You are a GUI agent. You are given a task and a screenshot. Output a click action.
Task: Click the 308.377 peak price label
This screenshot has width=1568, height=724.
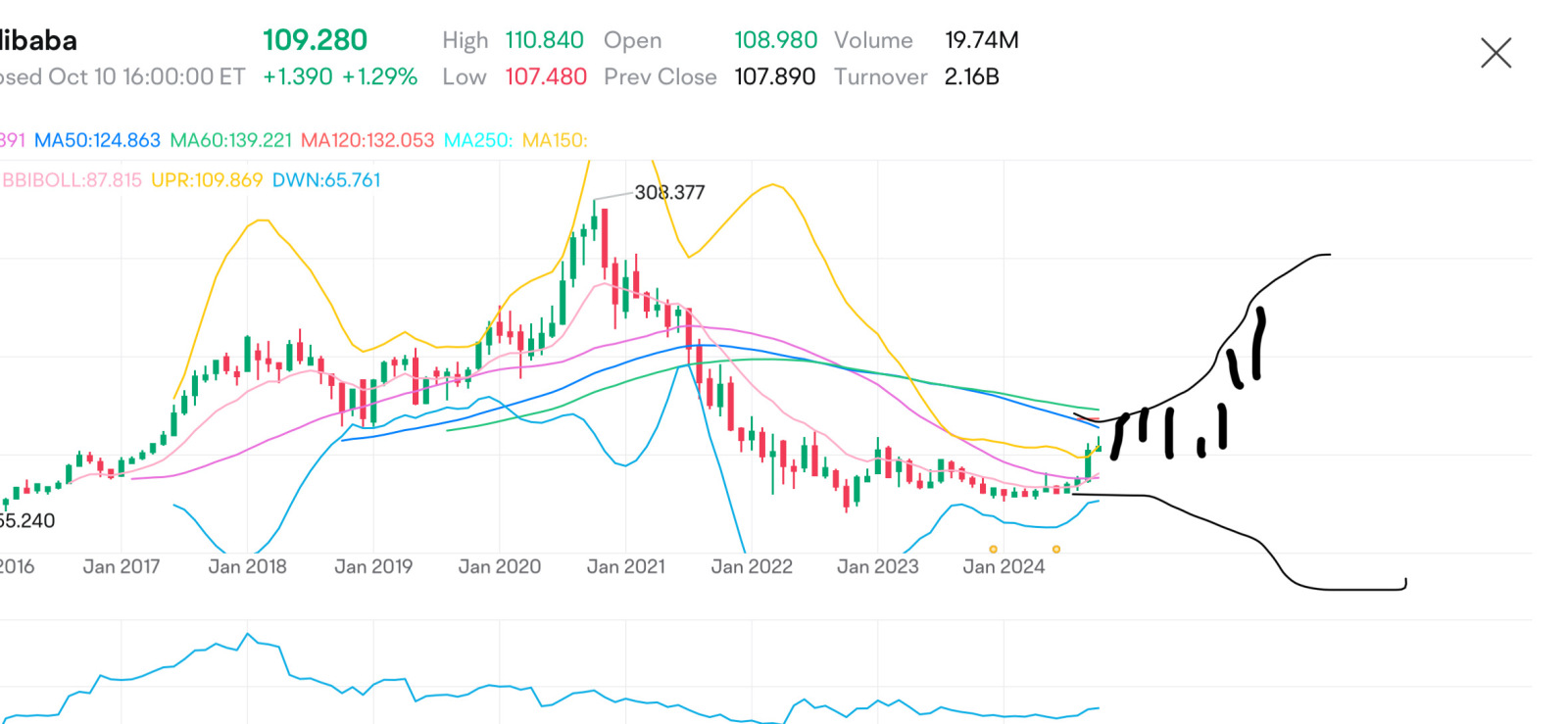pos(669,193)
